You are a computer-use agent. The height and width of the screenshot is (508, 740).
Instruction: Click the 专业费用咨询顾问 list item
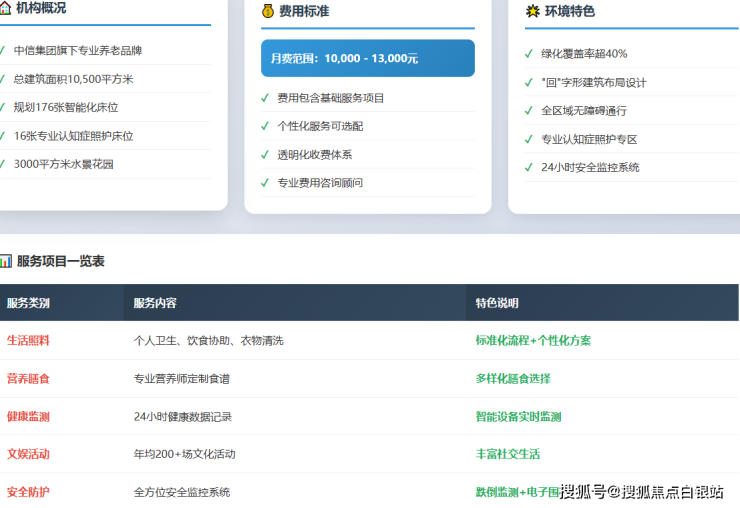coord(320,183)
